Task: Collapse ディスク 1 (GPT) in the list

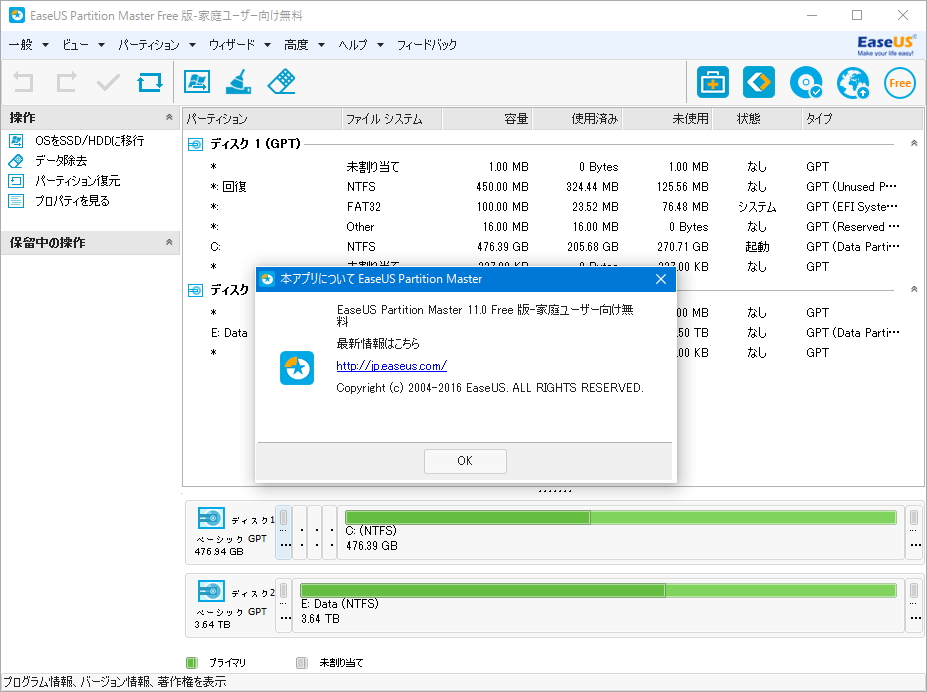Action: point(193,144)
